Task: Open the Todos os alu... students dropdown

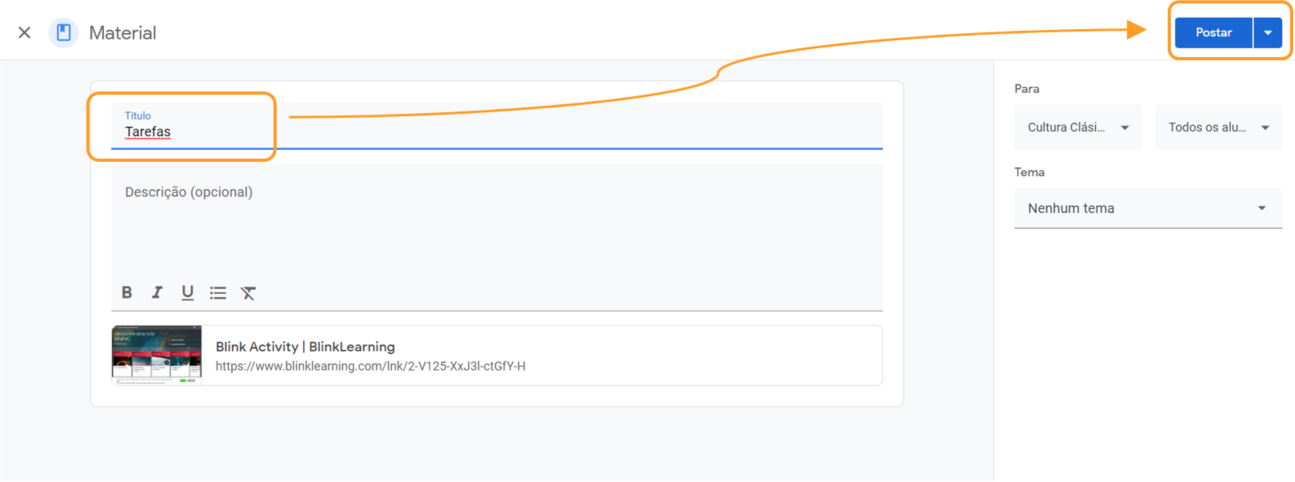Action: pos(1218,128)
